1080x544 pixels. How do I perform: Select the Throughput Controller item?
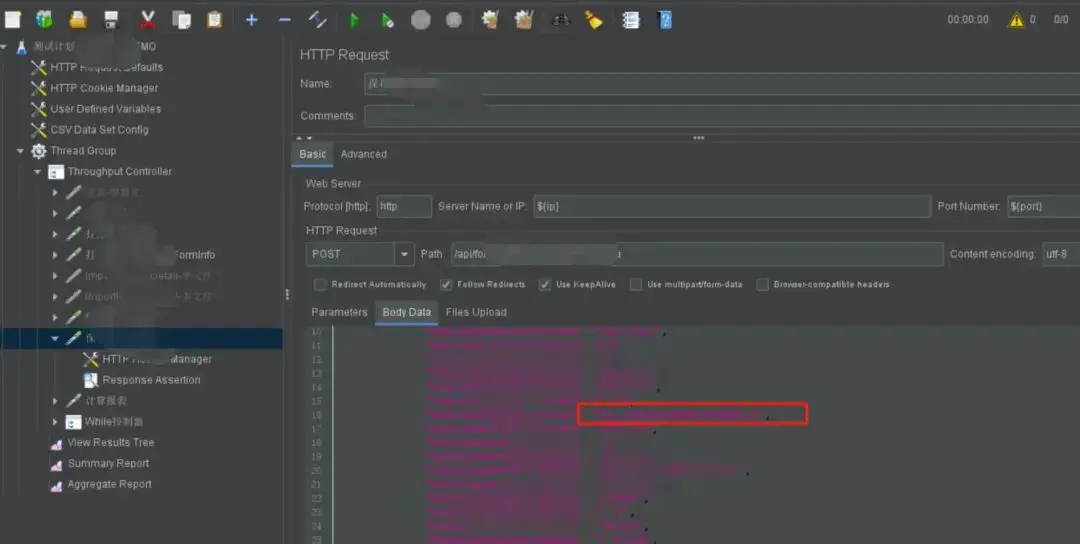(119, 171)
